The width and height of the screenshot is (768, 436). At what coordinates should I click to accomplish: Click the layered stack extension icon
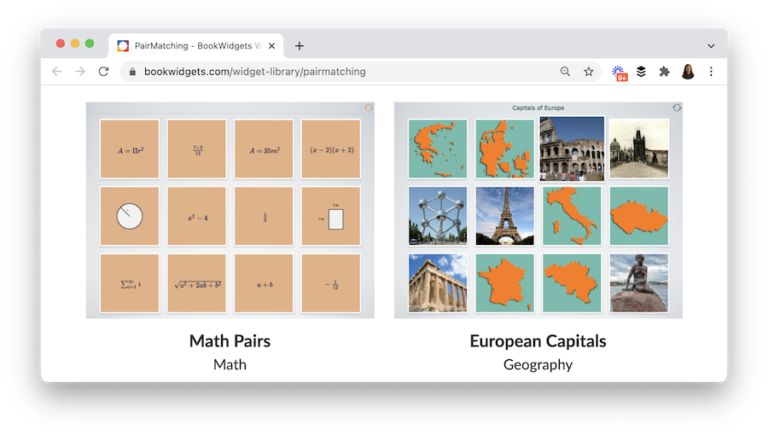[x=641, y=72]
